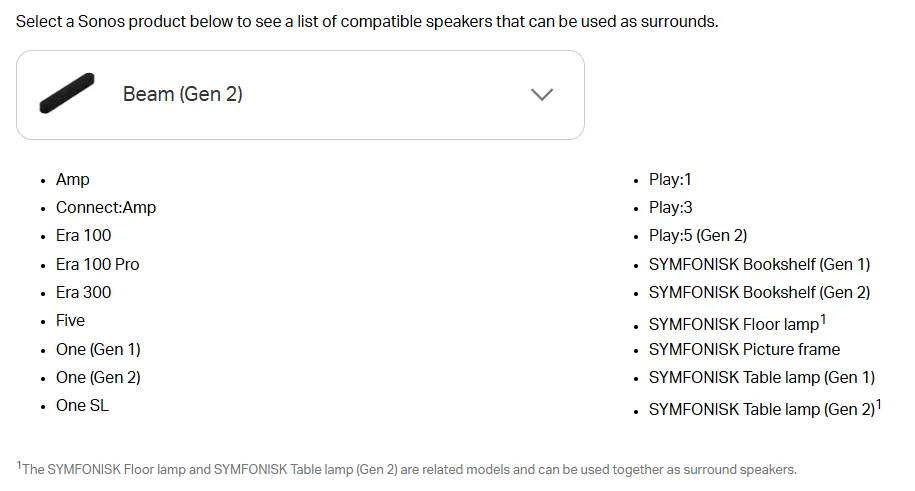Click the One SL entry

(82, 405)
